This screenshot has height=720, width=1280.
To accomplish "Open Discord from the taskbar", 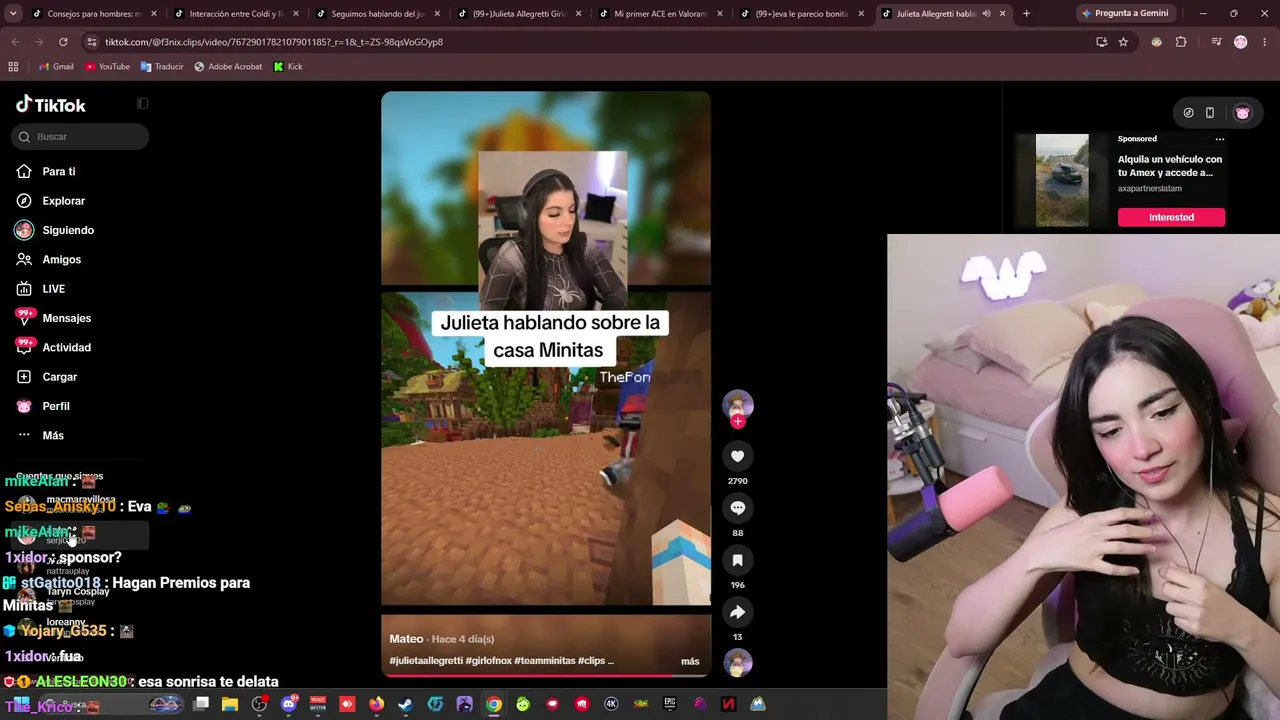I will [289, 704].
